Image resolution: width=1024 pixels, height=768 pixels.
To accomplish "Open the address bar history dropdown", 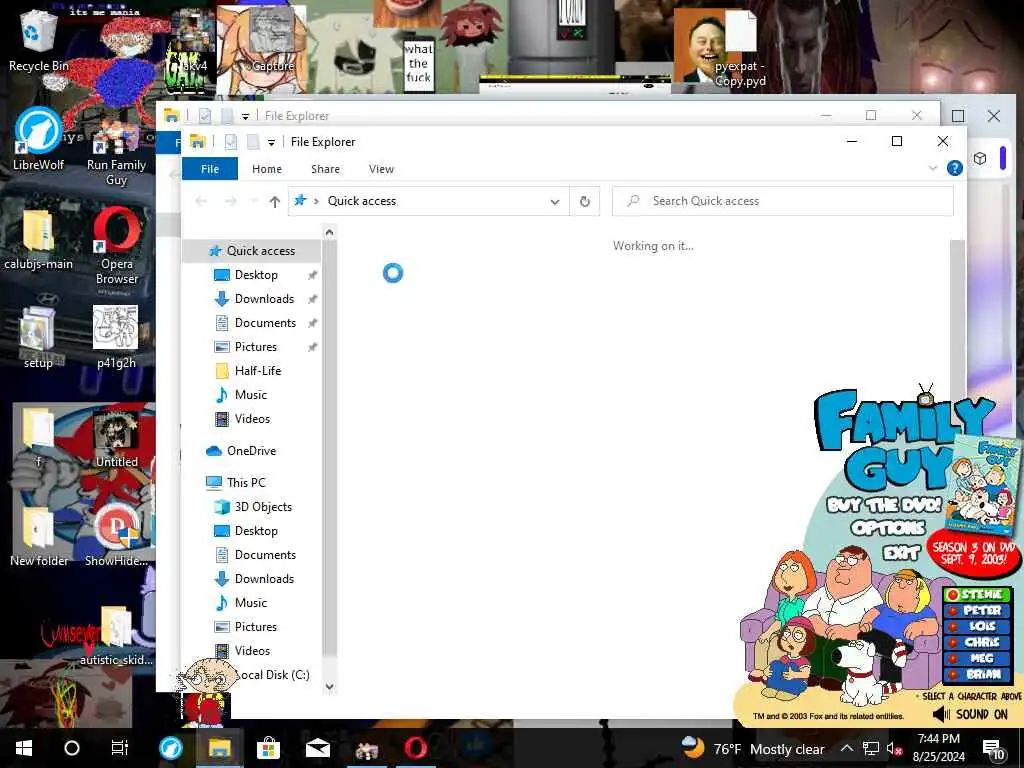I will coord(554,202).
